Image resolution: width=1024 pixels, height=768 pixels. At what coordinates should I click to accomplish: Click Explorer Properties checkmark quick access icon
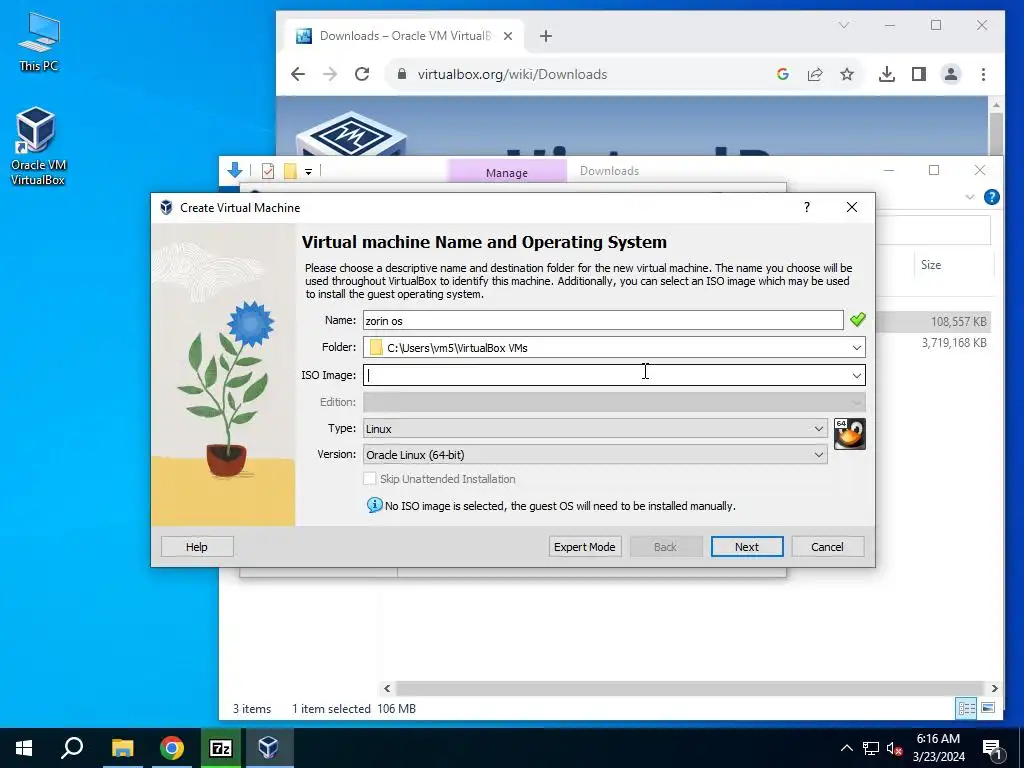[x=268, y=171]
